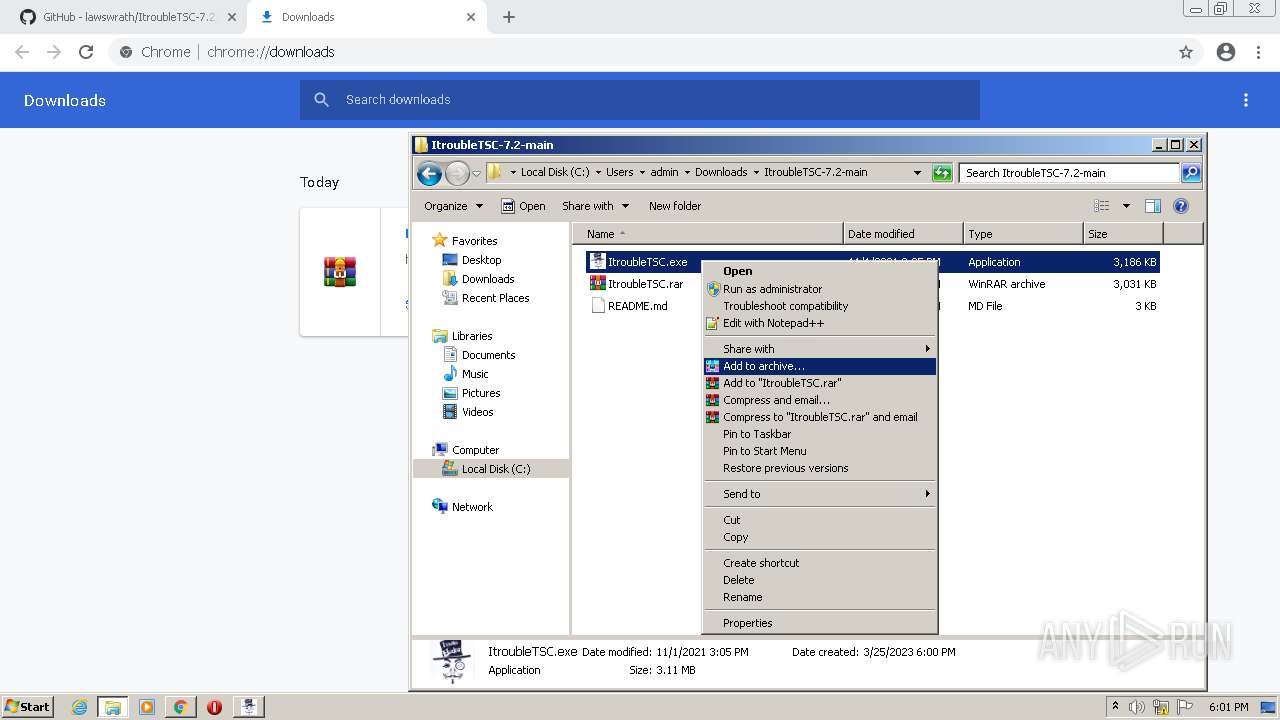Click Explorer forward navigation arrow
Viewport: 1280px width, 720px height.
(457, 173)
